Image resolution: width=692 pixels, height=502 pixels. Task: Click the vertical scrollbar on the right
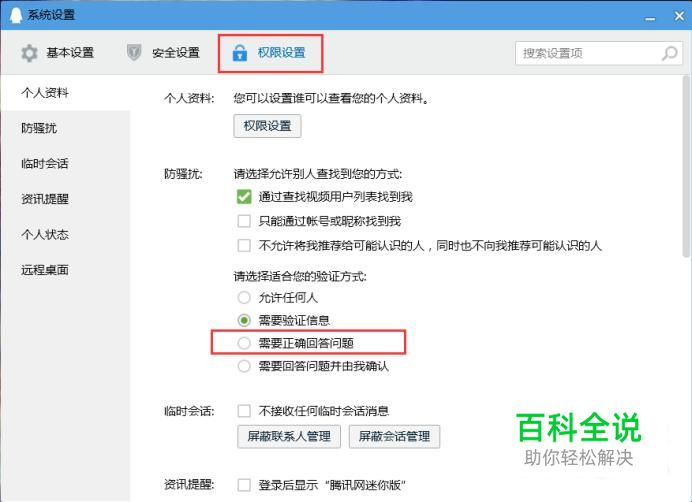(685, 166)
